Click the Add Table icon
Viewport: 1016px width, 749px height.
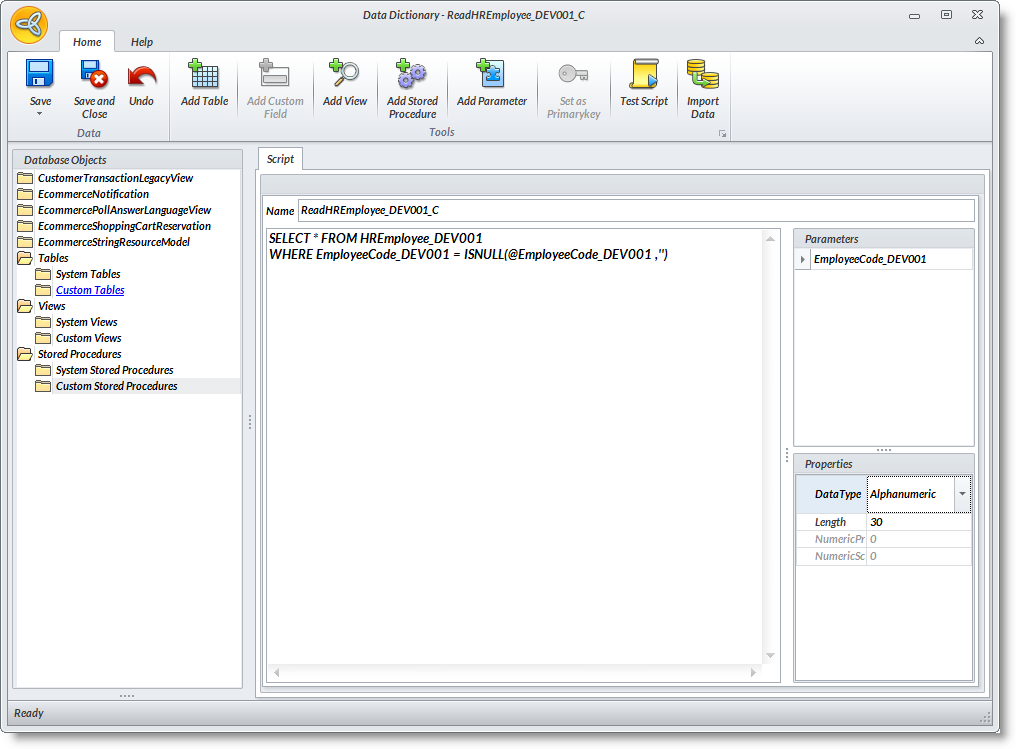click(x=204, y=75)
